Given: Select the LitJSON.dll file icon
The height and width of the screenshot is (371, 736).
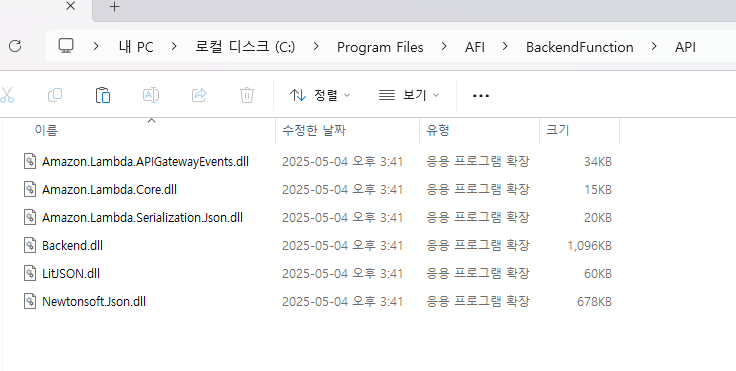Looking at the screenshot, I should point(30,273).
